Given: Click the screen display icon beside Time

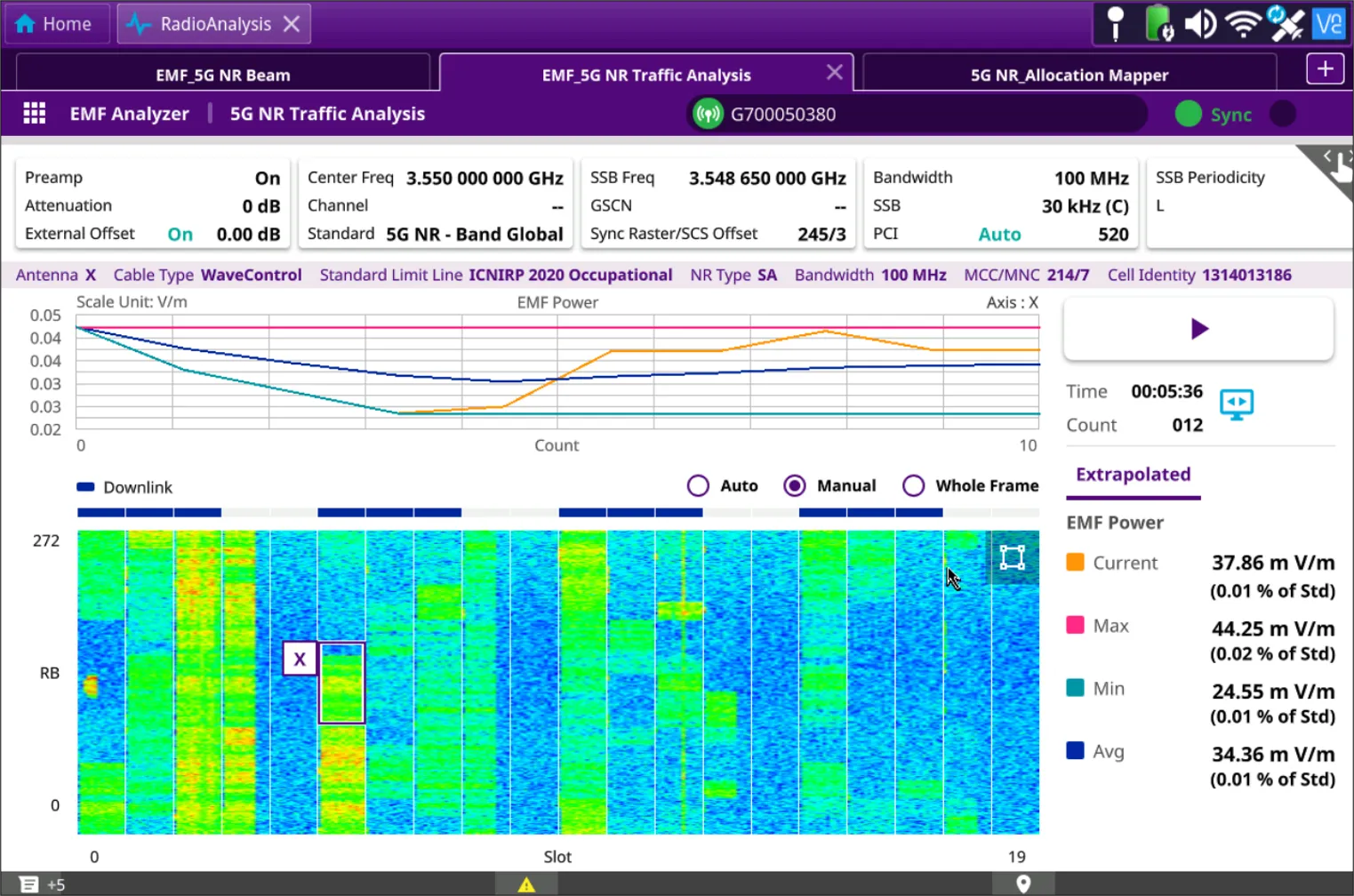Looking at the screenshot, I should click(1236, 404).
